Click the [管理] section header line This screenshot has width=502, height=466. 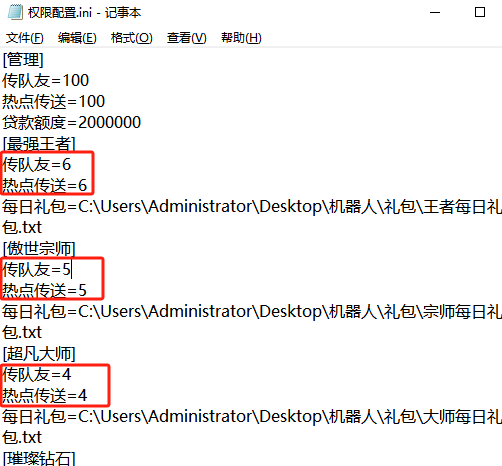pyautogui.click(x=23, y=60)
